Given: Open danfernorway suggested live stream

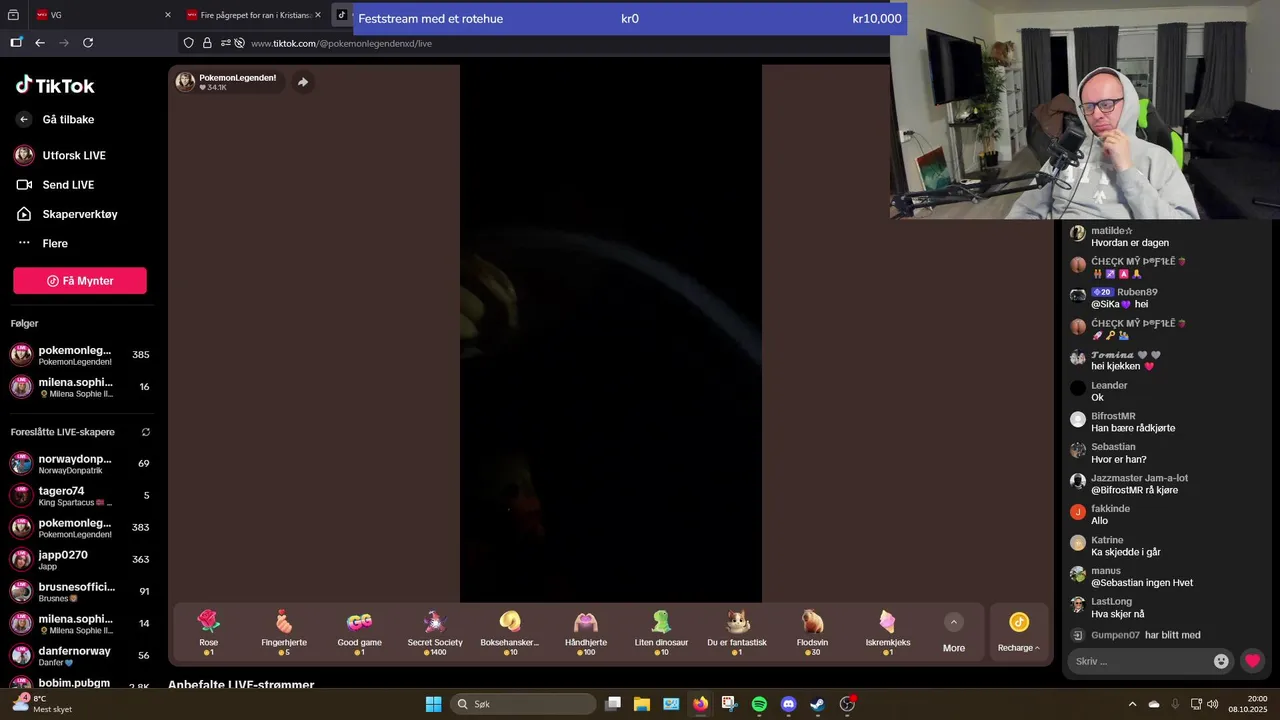Looking at the screenshot, I should (x=80, y=656).
